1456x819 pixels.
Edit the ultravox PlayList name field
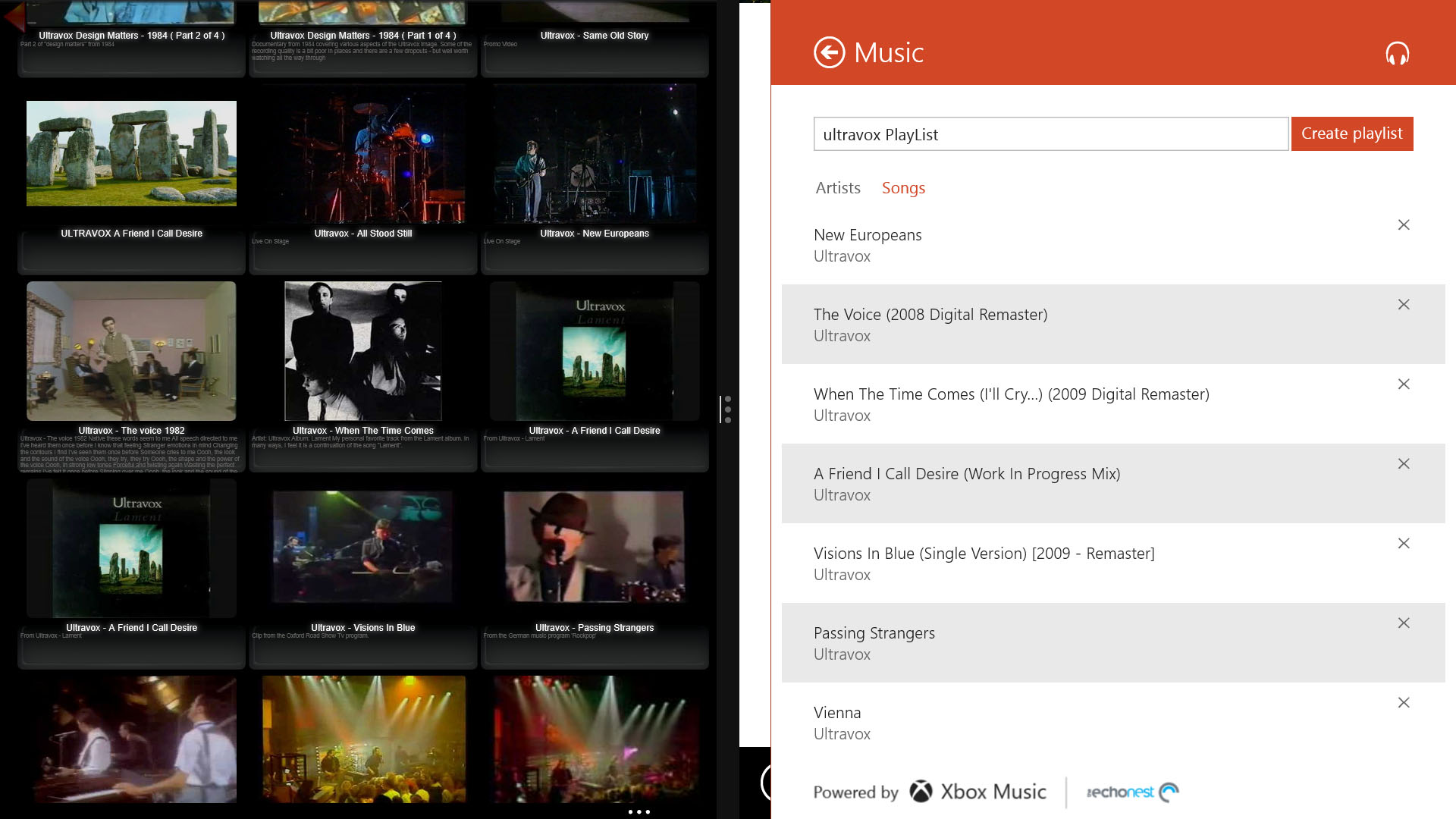[1051, 134]
